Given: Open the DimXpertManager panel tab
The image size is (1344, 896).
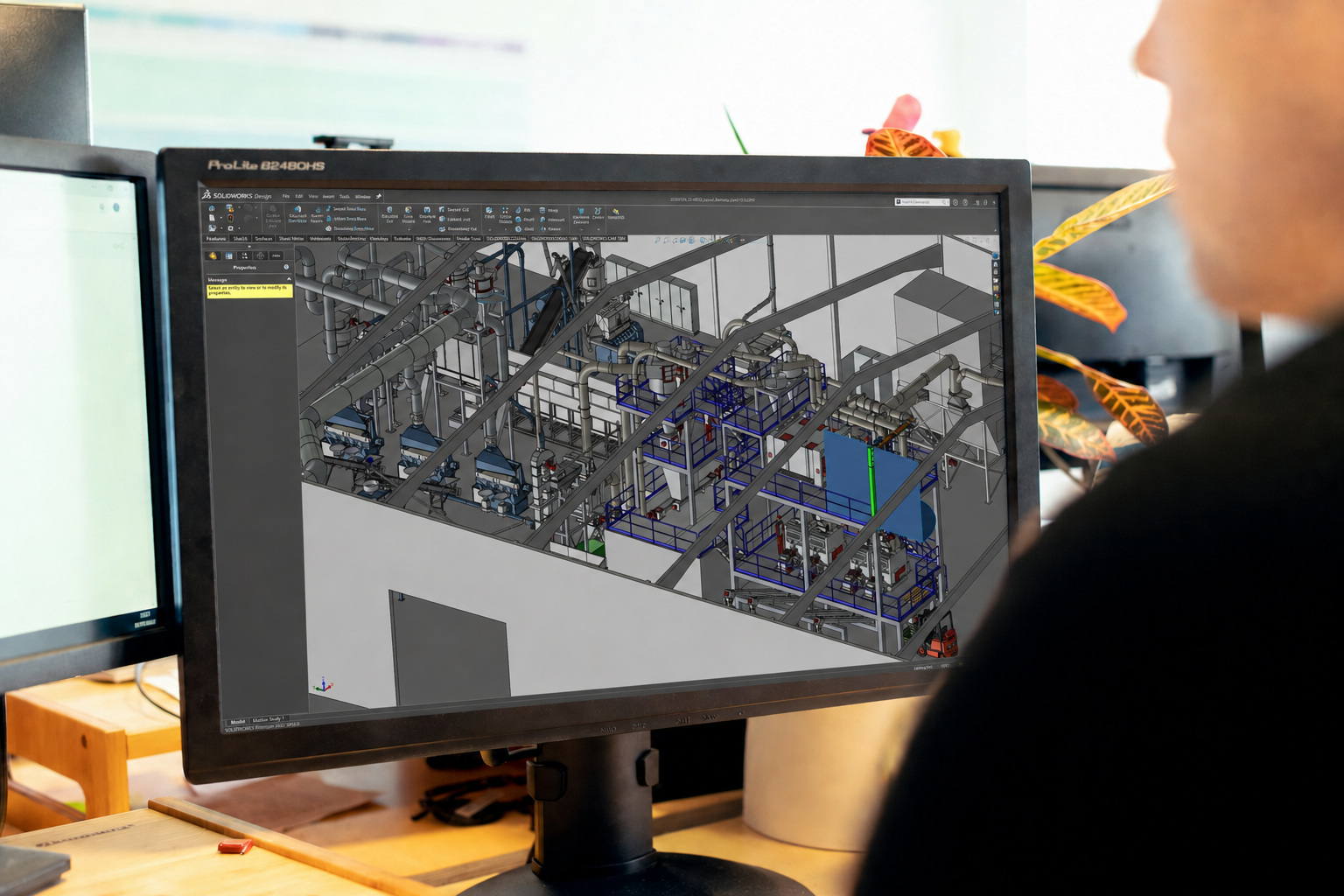Looking at the screenshot, I should (261, 255).
